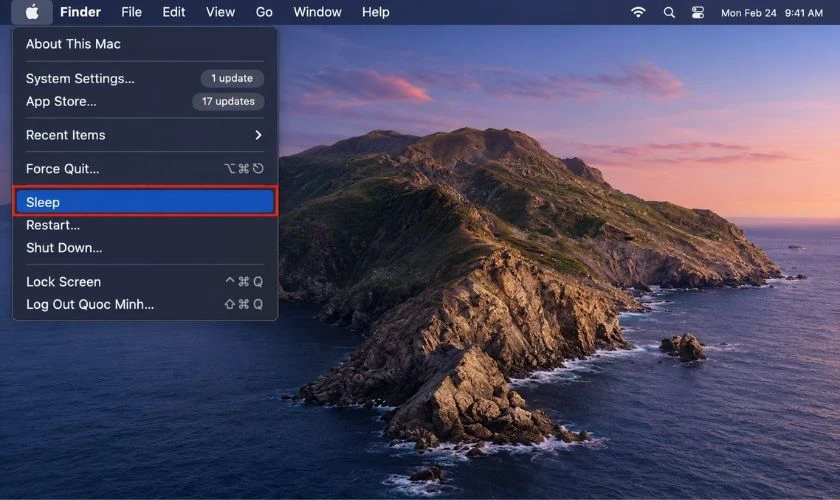Screen dimensions: 840x500
Task: Choose Log Out Quoc Minh
Action: [x=145, y=304]
